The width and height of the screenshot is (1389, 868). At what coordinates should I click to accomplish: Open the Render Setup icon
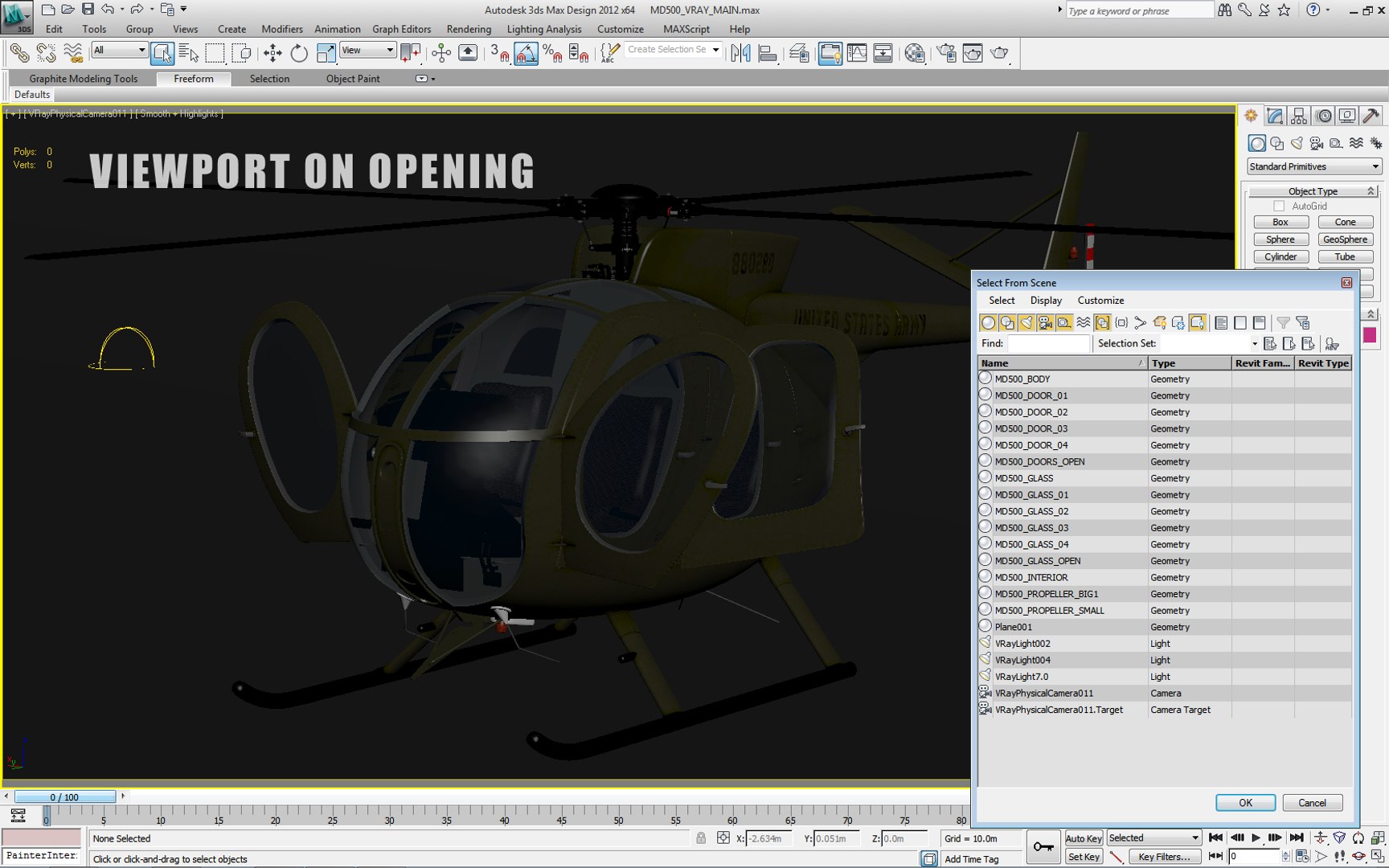[x=947, y=53]
